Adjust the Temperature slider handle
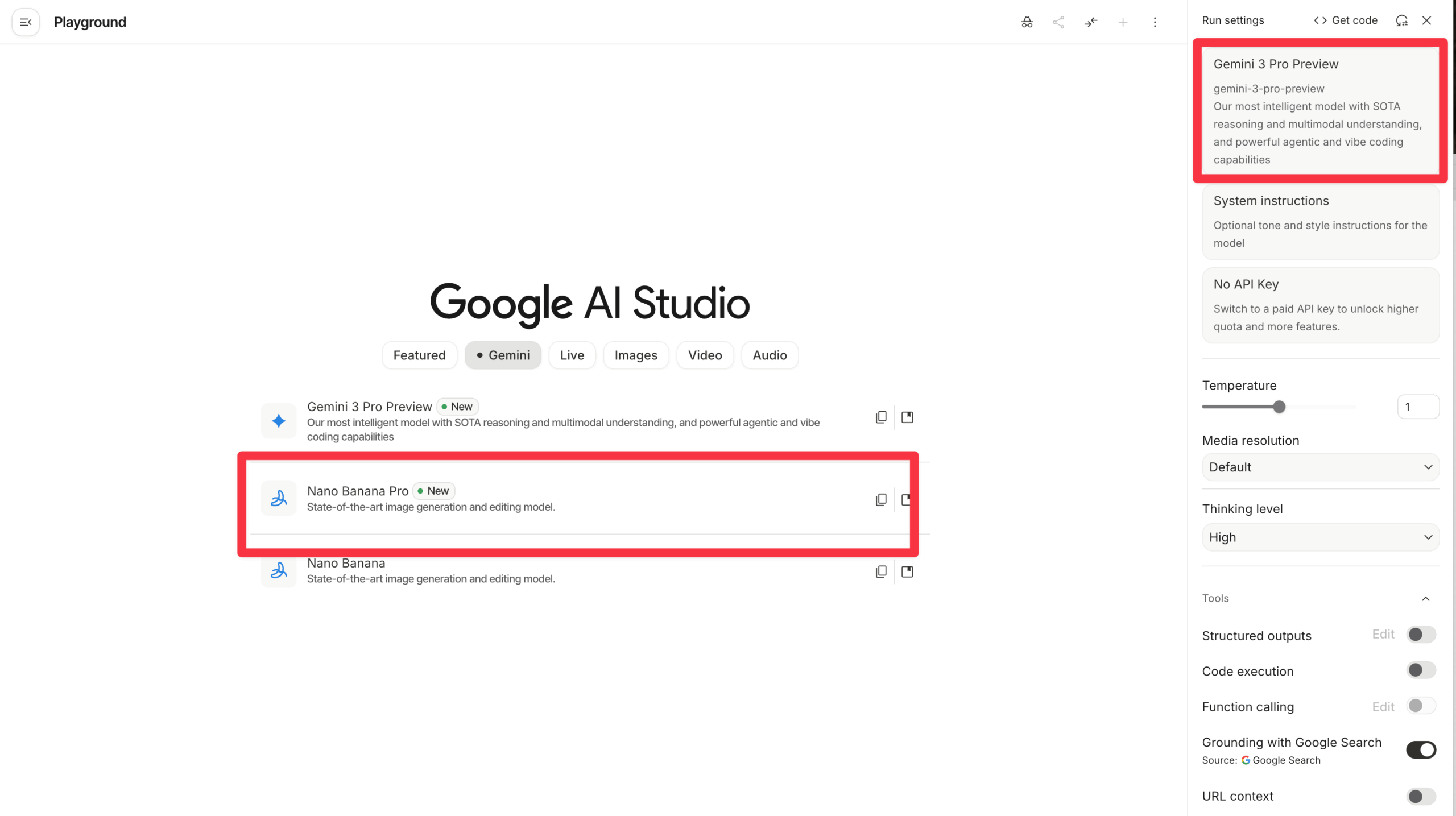 coord(1279,407)
